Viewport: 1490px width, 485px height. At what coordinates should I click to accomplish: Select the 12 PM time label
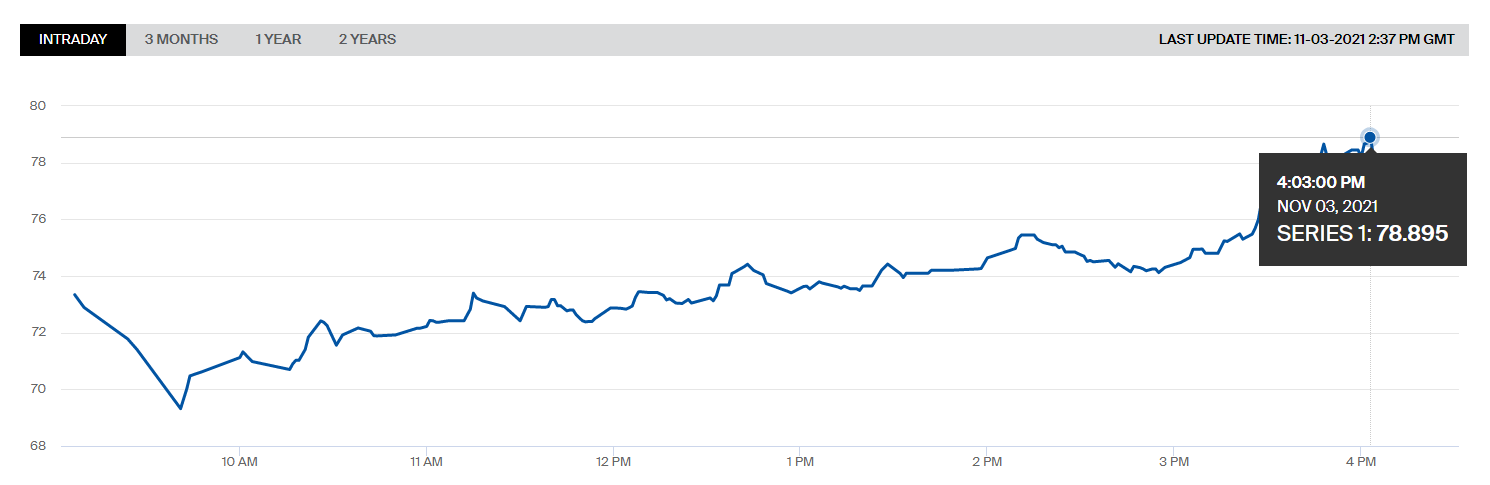coord(613,462)
